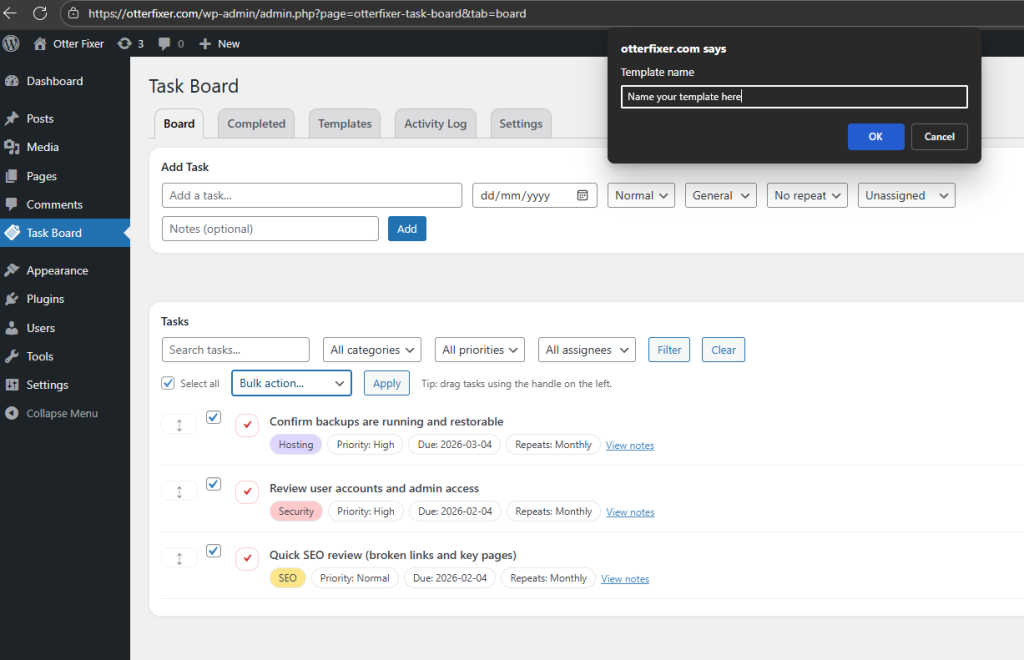Confirm template name with OK button
The width and height of the screenshot is (1024, 660).
pos(876,137)
